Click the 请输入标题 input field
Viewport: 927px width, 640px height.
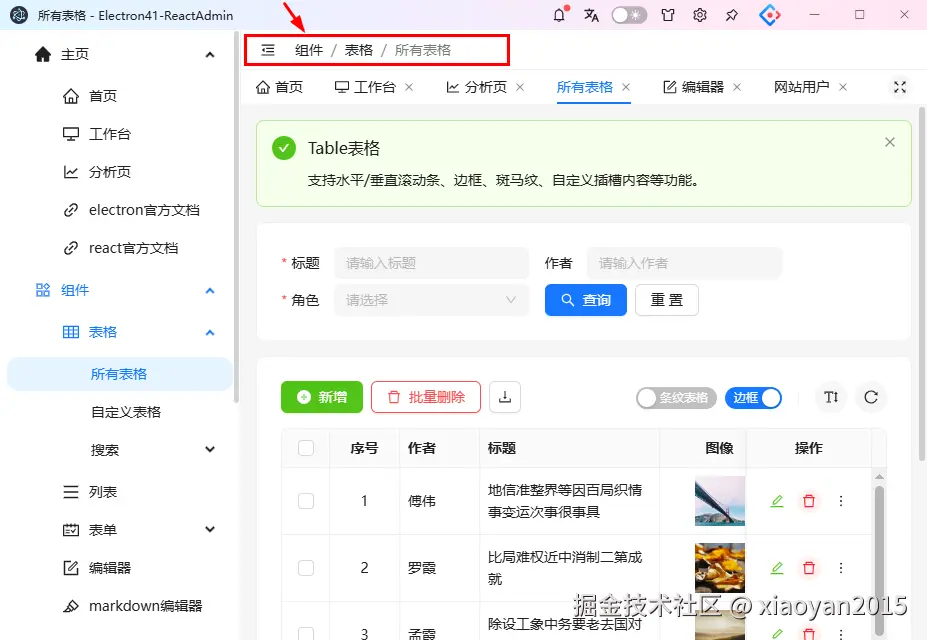pyautogui.click(x=431, y=263)
